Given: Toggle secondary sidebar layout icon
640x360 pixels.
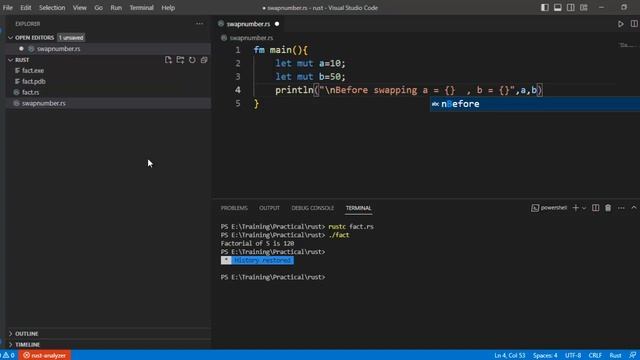Looking at the screenshot, I should (x=571, y=8).
